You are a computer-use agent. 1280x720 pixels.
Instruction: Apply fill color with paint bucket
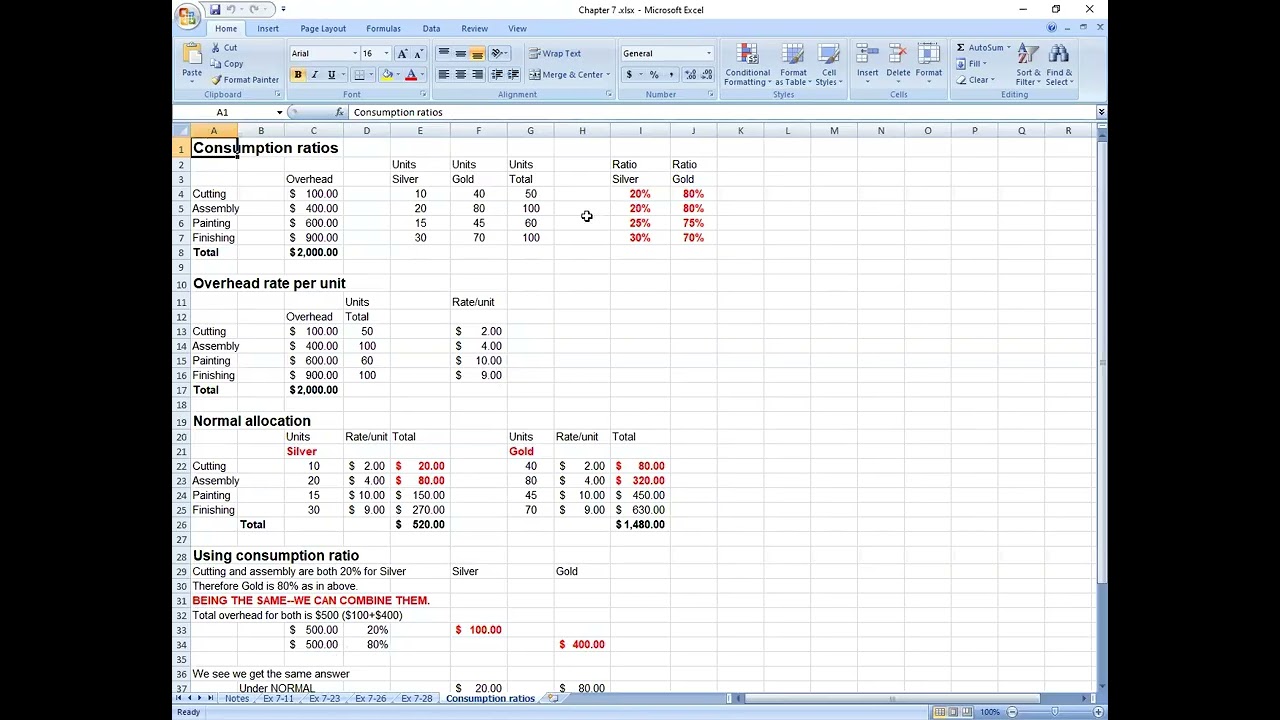pos(387,75)
